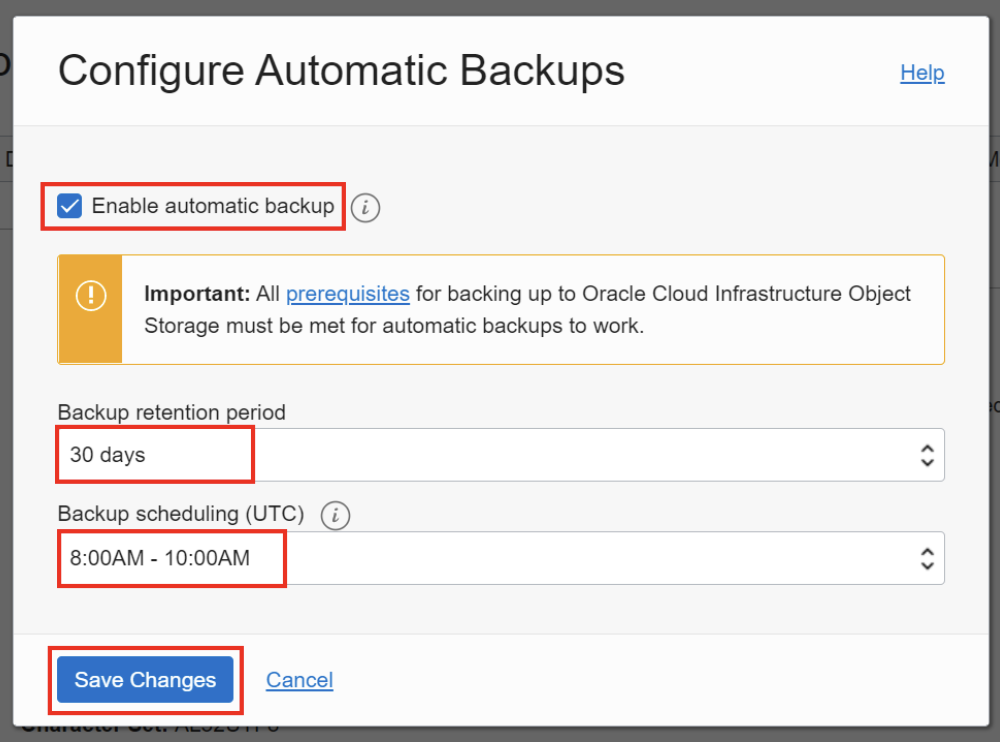Click the dialog footer area right of Cancel

pos(650,680)
